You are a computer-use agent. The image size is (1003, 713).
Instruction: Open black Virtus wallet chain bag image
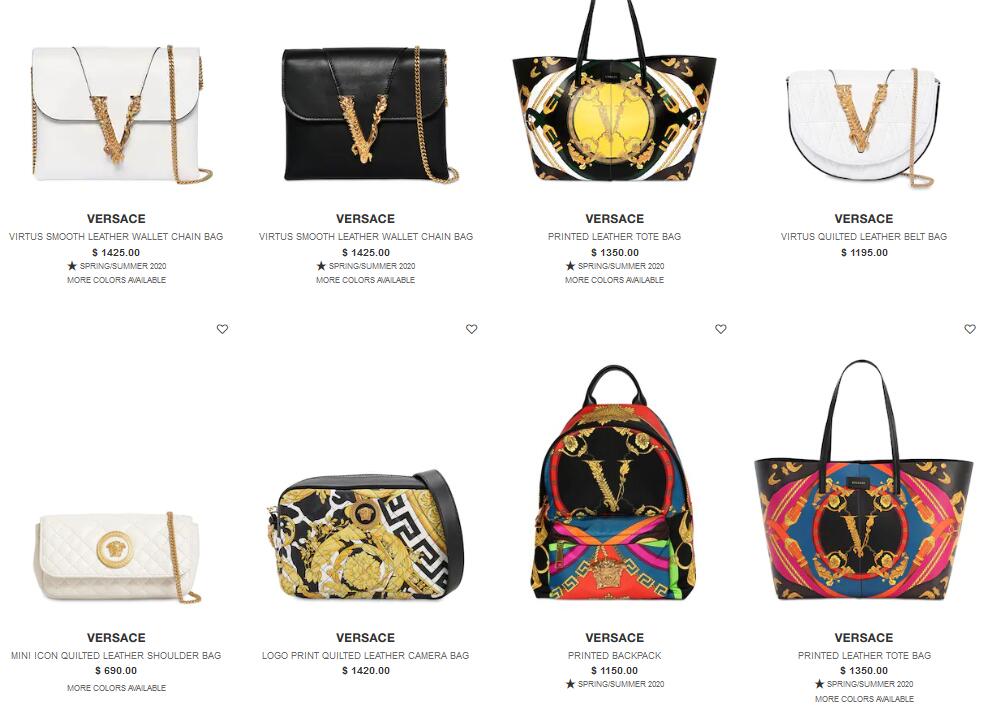[370, 114]
